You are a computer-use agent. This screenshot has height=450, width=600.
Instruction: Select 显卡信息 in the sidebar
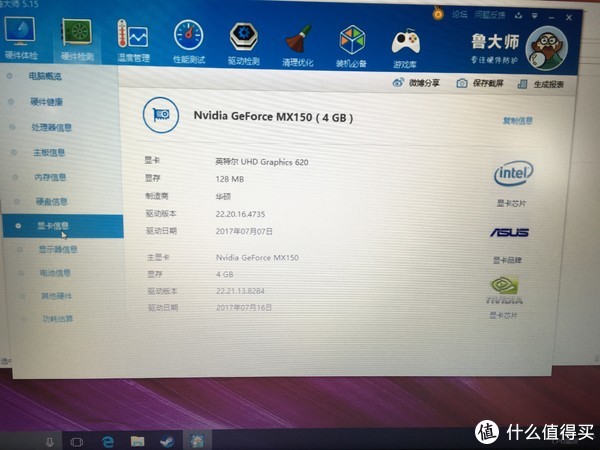pos(63,226)
